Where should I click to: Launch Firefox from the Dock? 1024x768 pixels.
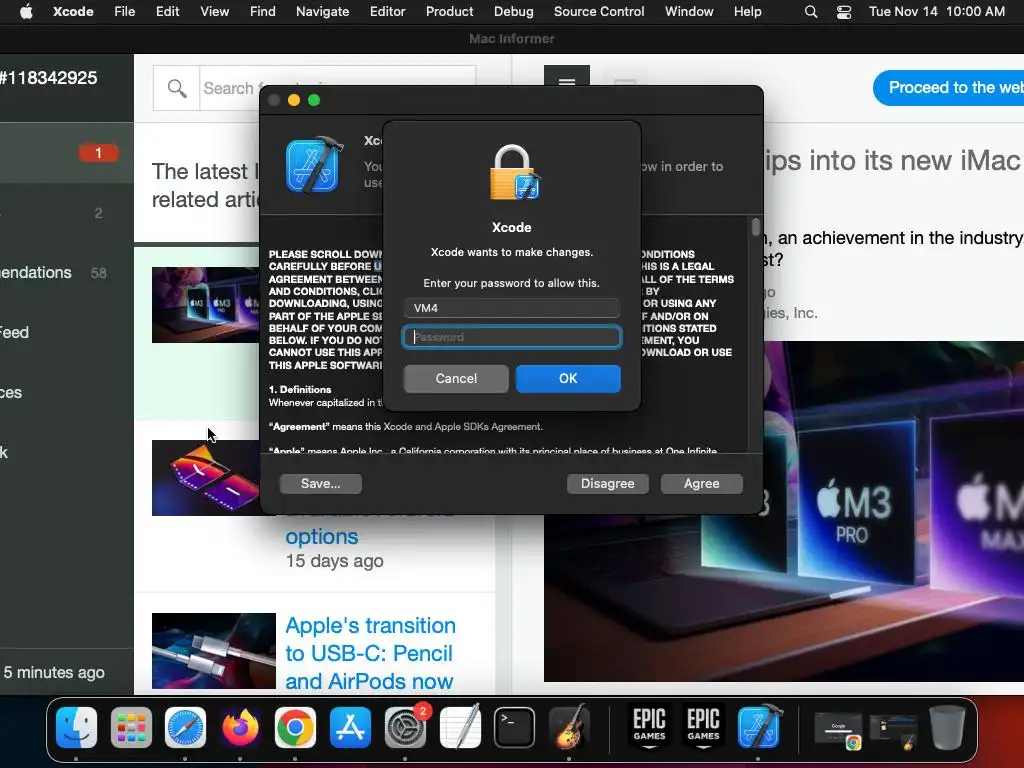240,727
